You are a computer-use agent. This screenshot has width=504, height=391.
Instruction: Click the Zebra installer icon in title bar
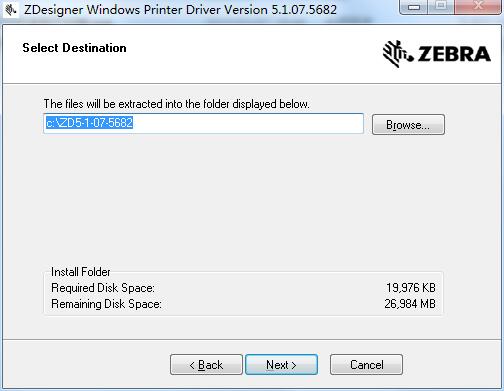11,9
